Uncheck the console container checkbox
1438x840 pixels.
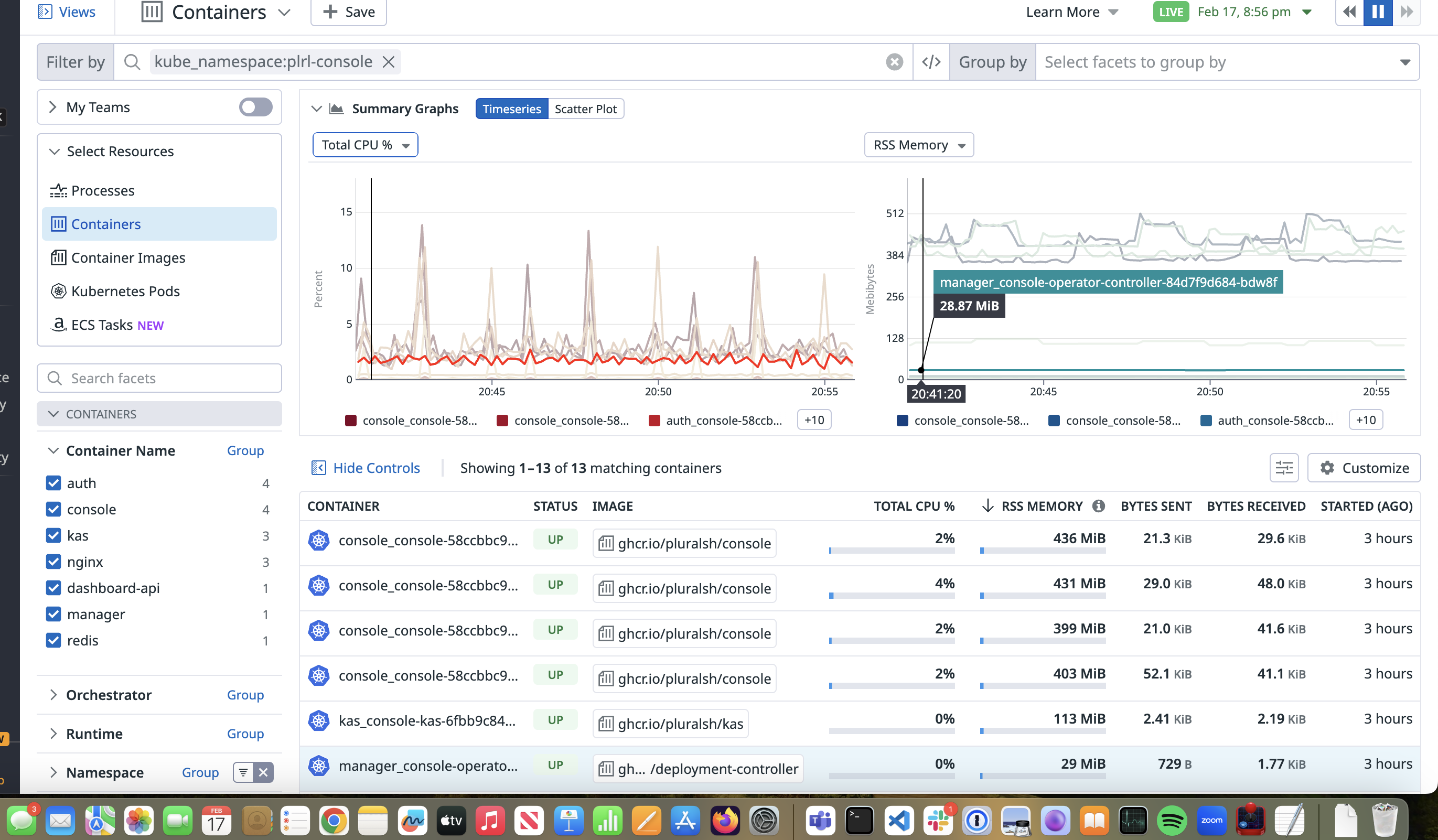click(x=53, y=510)
